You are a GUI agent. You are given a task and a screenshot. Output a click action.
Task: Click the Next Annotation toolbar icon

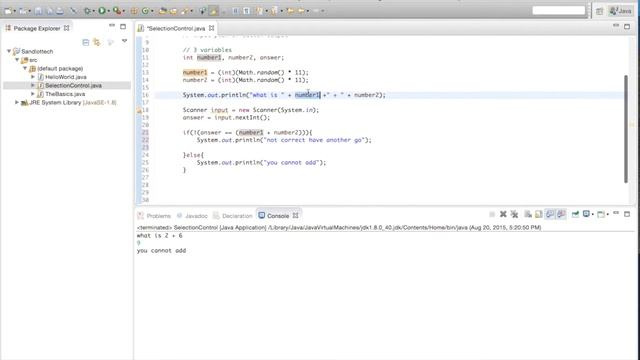click(x=260, y=11)
